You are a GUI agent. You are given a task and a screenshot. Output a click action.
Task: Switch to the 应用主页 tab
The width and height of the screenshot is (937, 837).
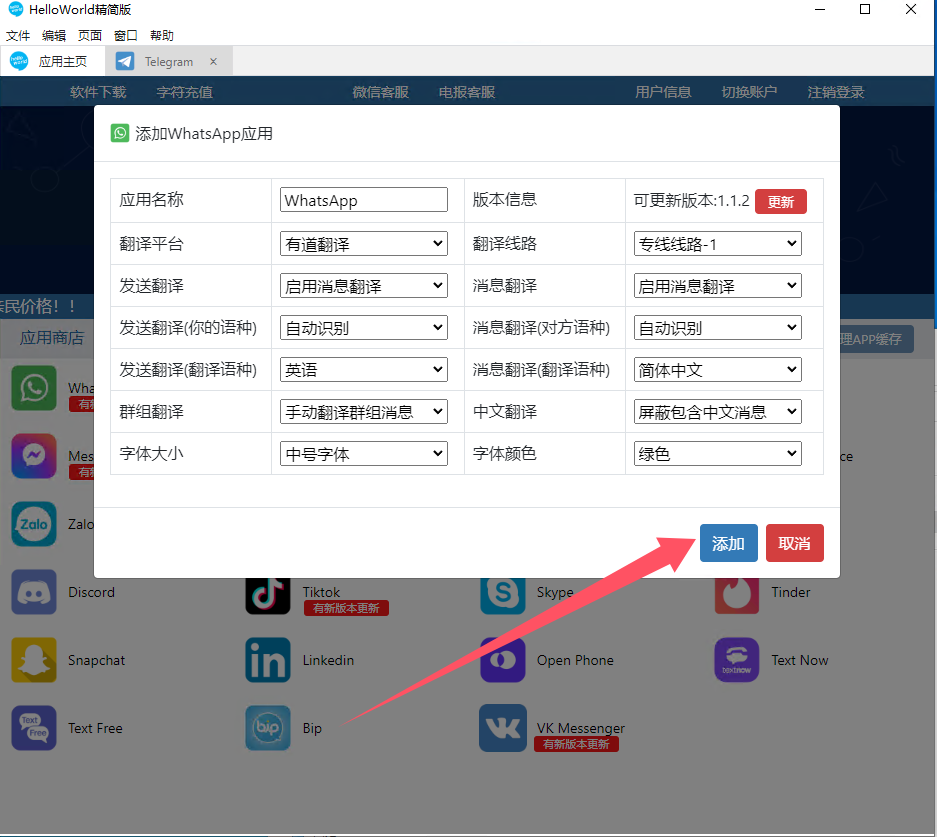click(53, 61)
